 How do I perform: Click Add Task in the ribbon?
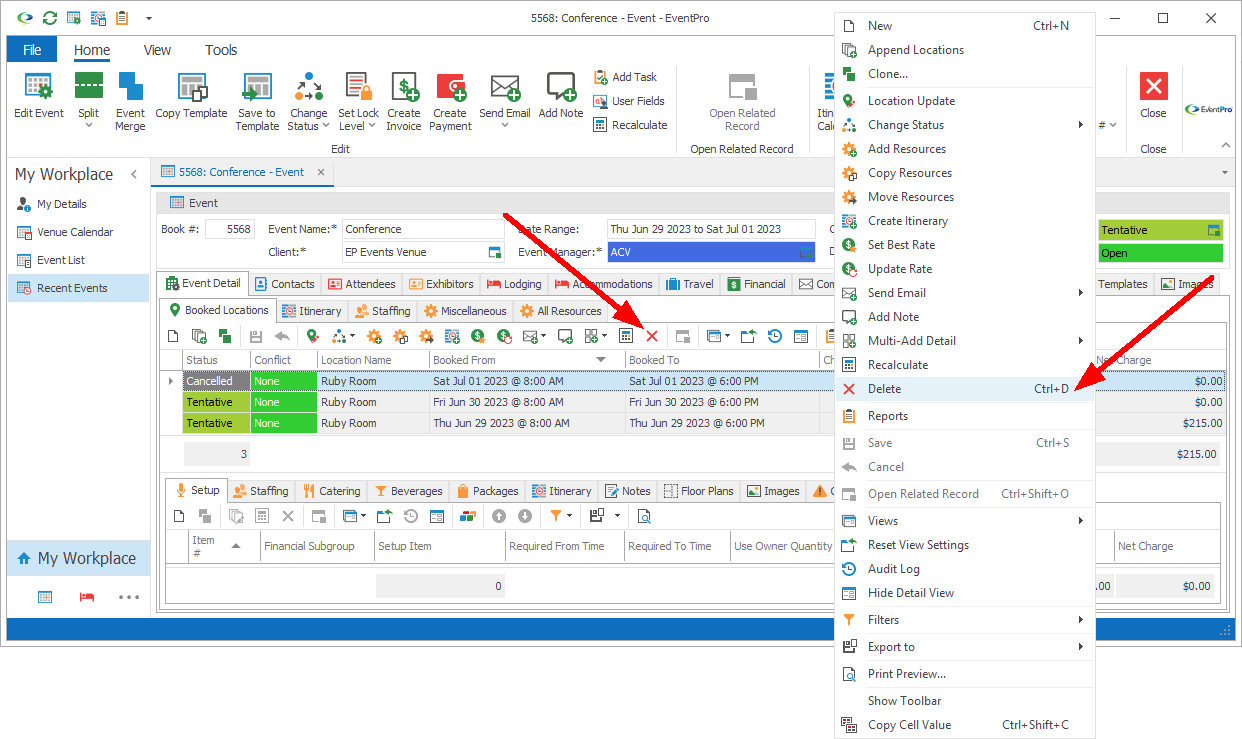[x=625, y=77]
